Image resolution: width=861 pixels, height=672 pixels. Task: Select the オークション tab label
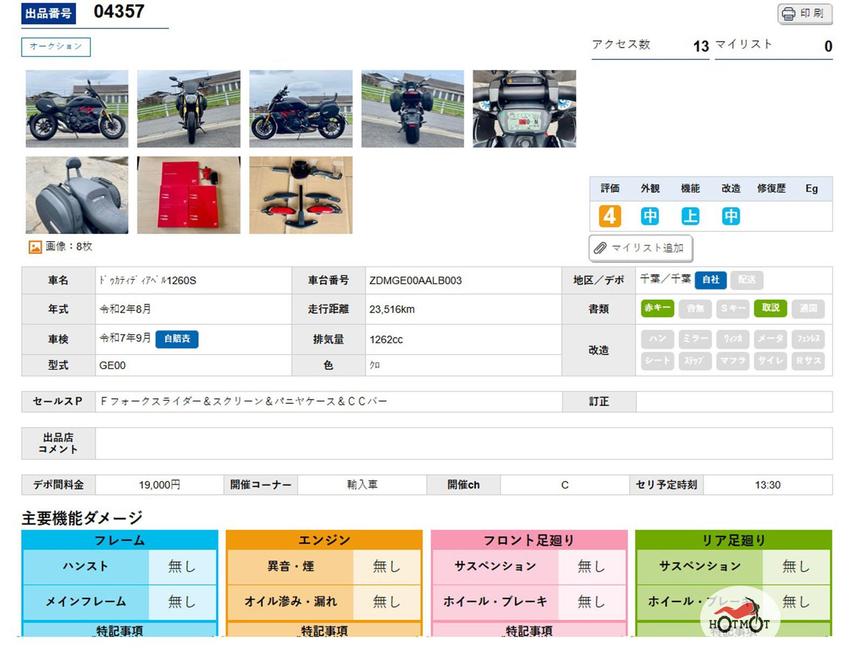coord(56,47)
